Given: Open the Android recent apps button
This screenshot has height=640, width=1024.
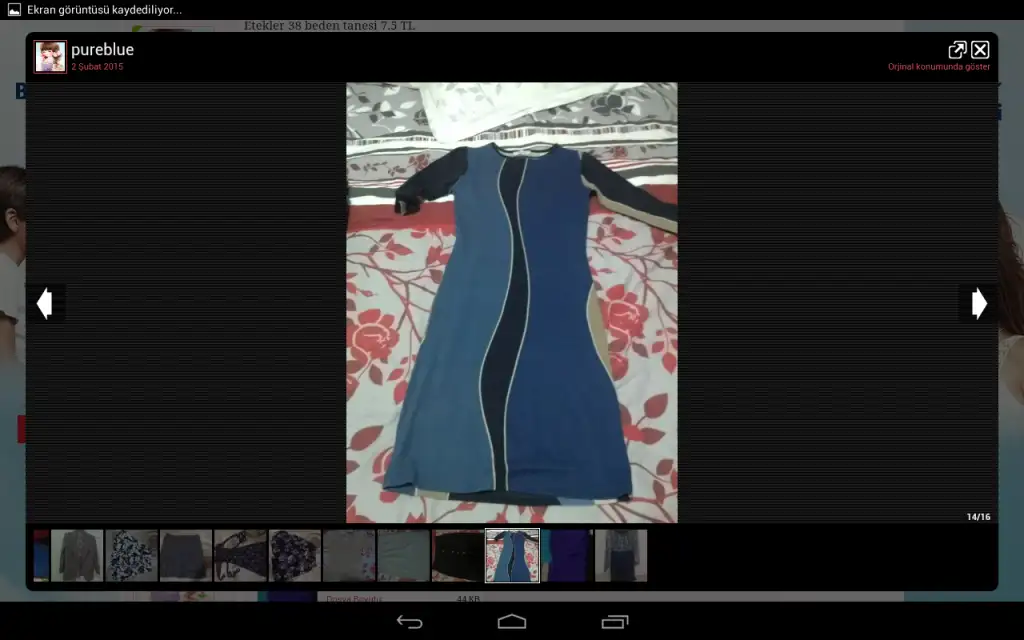Looking at the screenshot, I should 614,622.
